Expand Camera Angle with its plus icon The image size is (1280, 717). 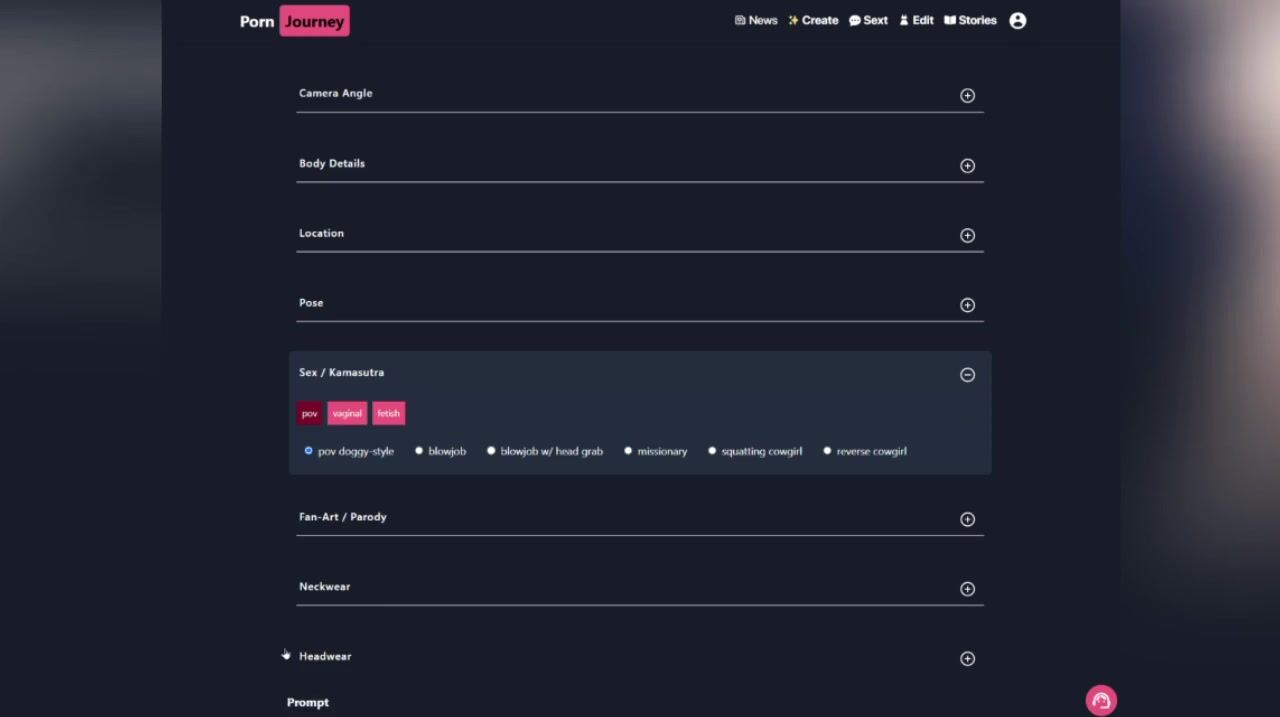point(967,96)
